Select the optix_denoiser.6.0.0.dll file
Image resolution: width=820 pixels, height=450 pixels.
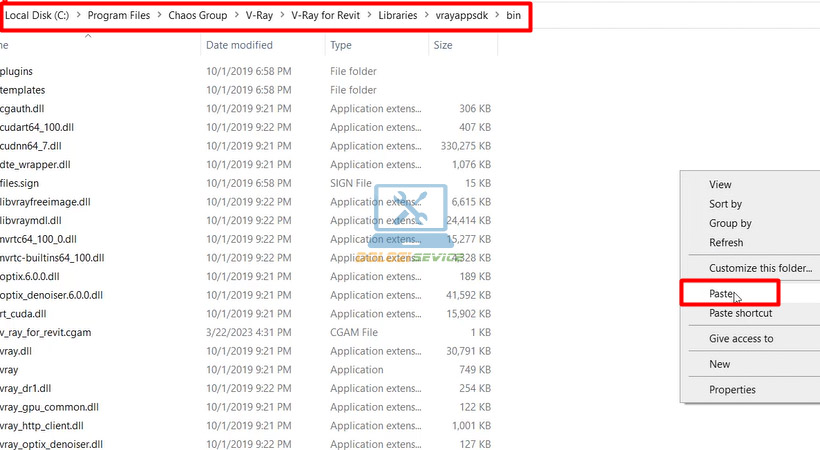pyautogui.click(x=51, y=295)
